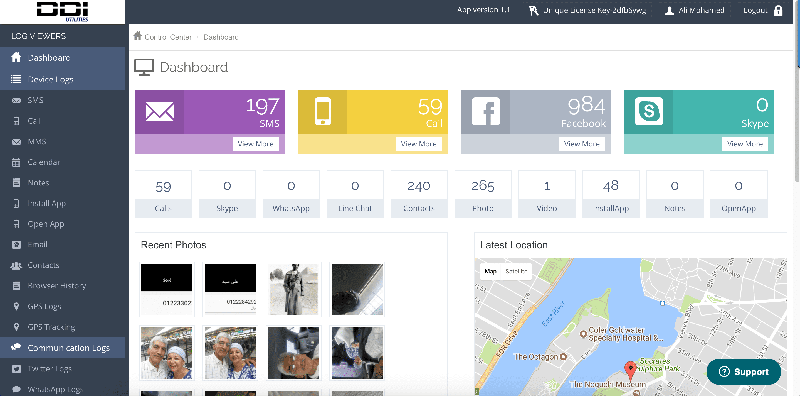
Task: Select Dashboard in the sidebar menu
Action: tap(62, 58)
